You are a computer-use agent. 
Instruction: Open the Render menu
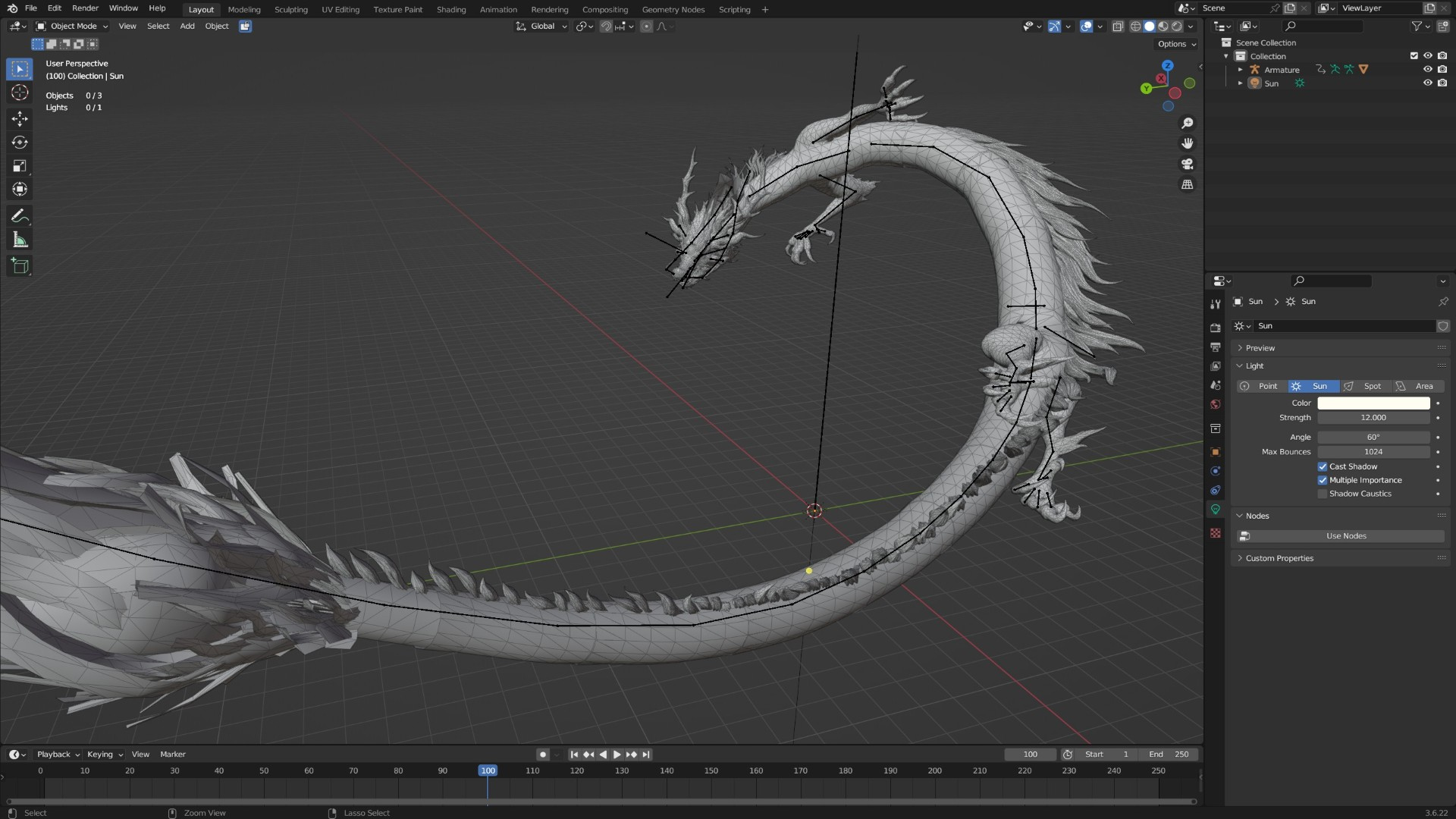[85, 8]
